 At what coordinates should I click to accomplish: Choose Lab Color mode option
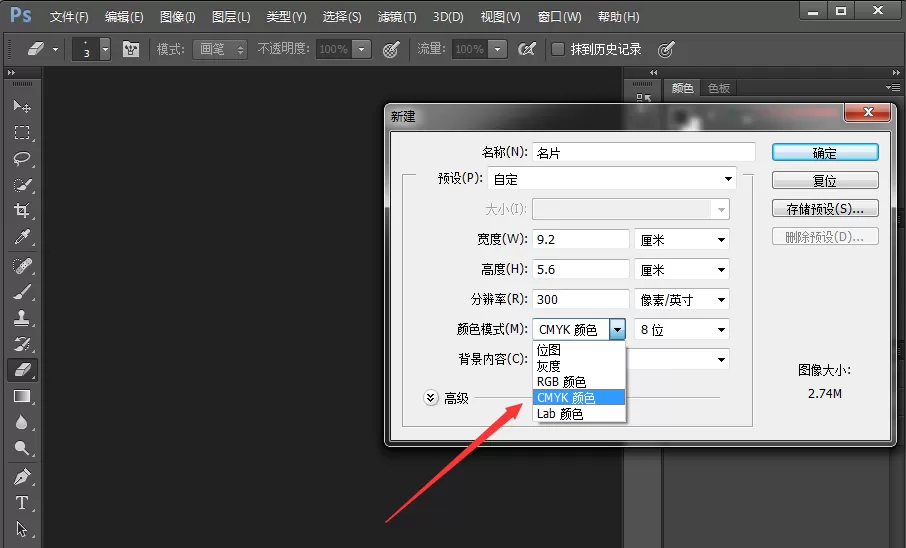pos(578,413)
